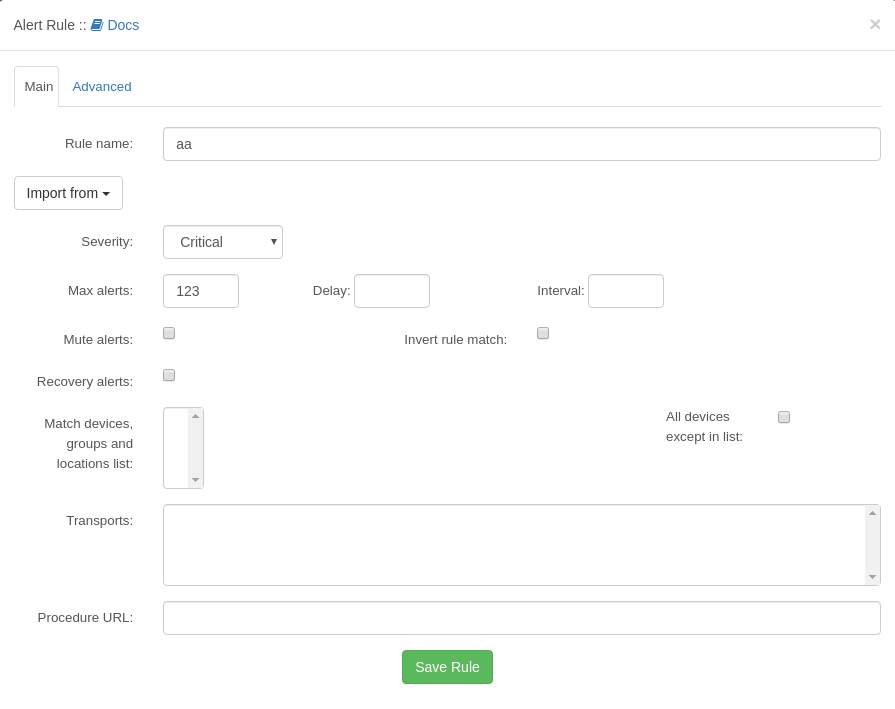Screen dimensions: 895x709
Task: Click the Rule name input field
Action: [521, 144]
